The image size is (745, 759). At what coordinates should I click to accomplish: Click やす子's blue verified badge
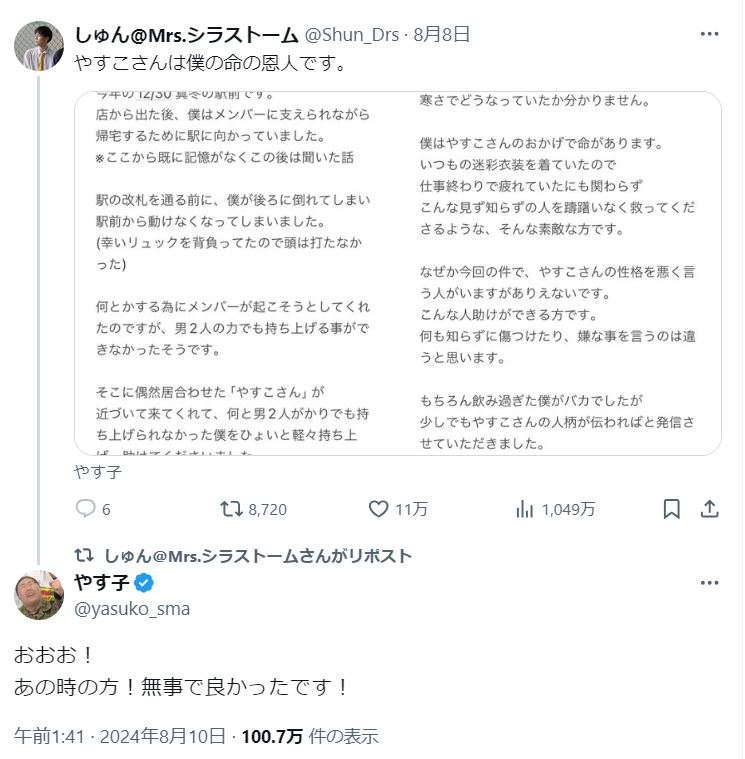tap(143, 583)
